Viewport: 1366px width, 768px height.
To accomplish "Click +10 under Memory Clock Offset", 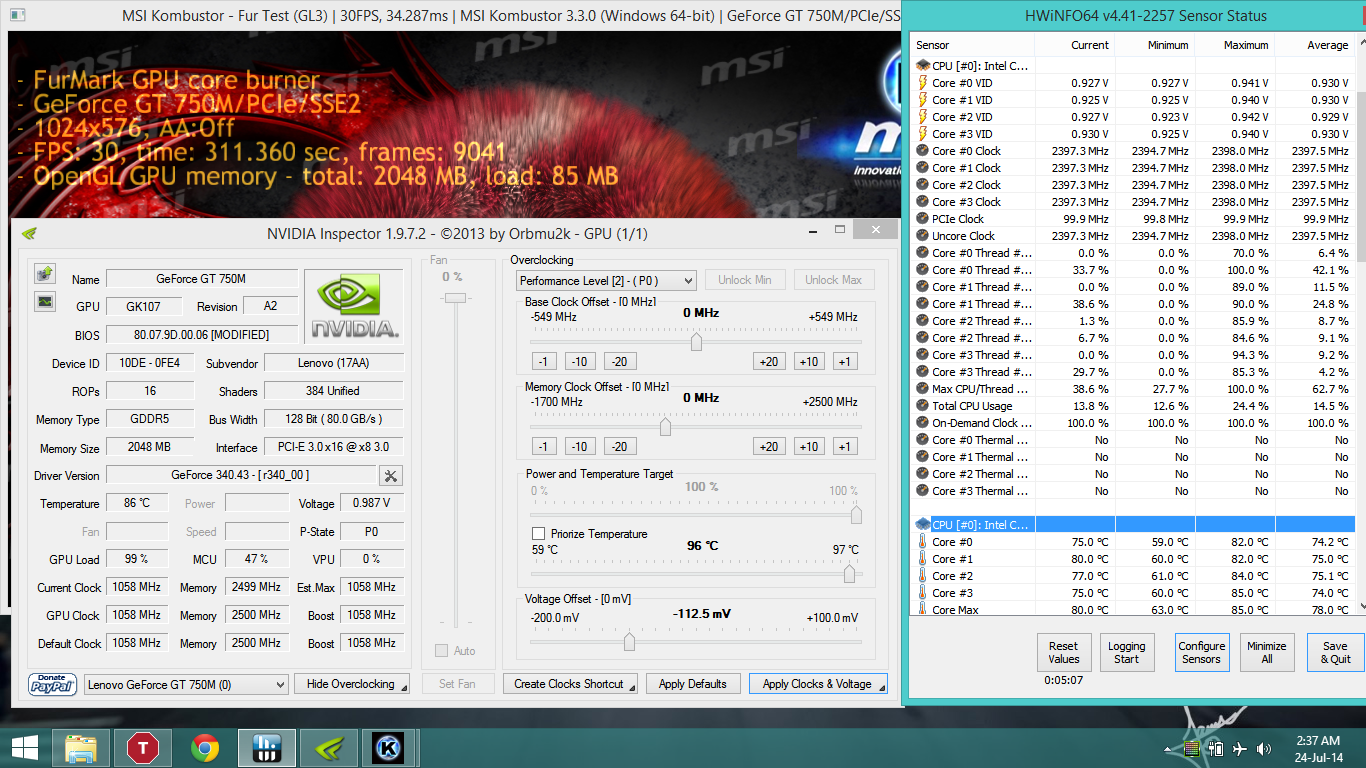I will click(x=809, y=447).
